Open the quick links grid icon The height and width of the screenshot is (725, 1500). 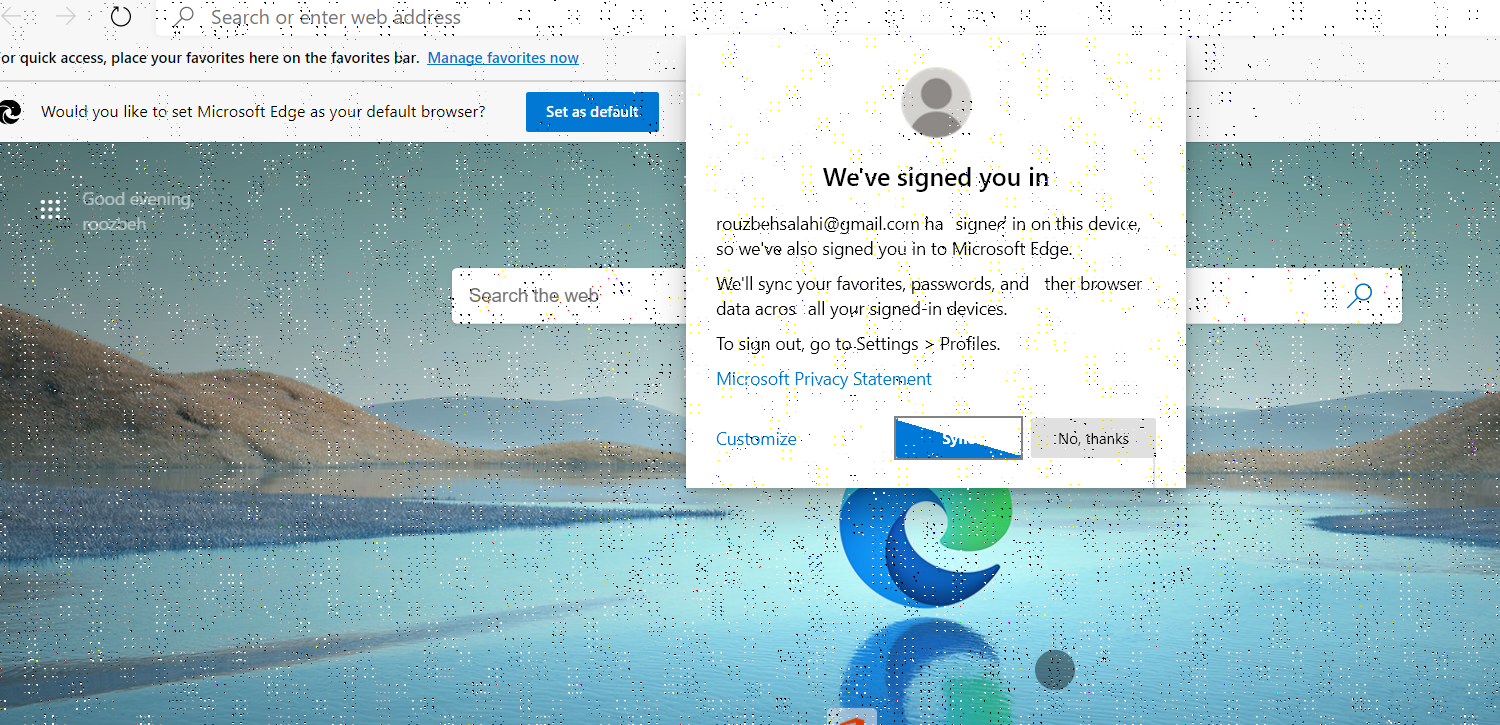[50, 209]
